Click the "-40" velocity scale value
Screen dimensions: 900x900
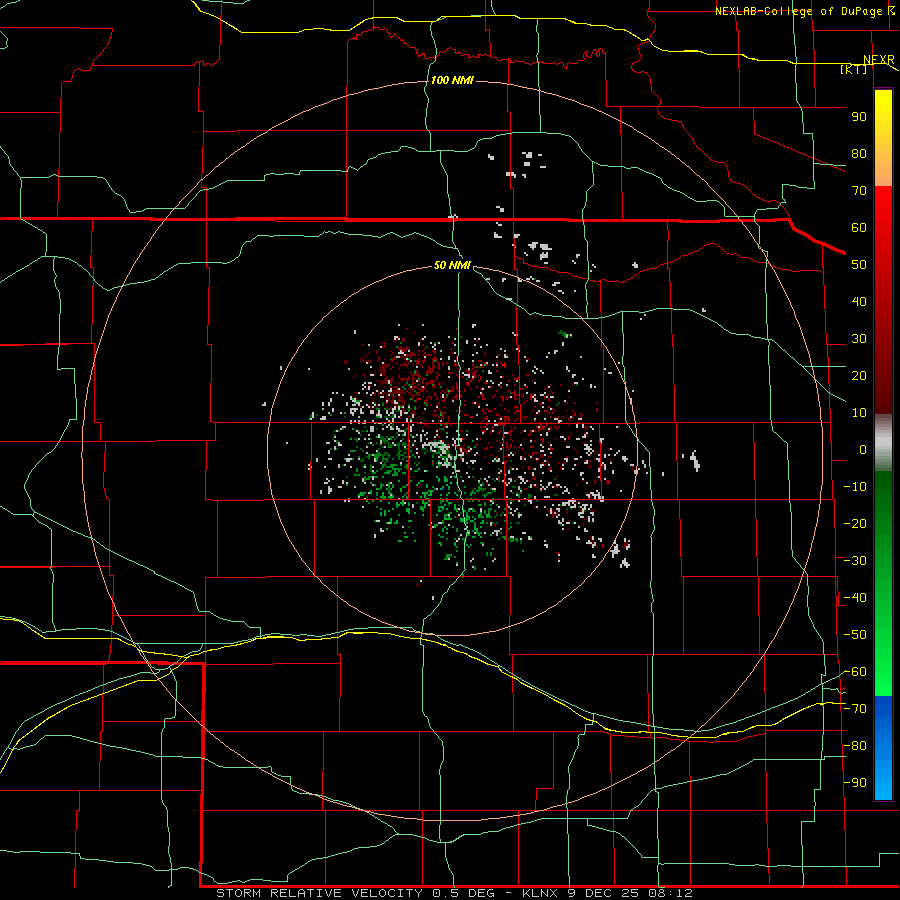(x=855, y=598)
